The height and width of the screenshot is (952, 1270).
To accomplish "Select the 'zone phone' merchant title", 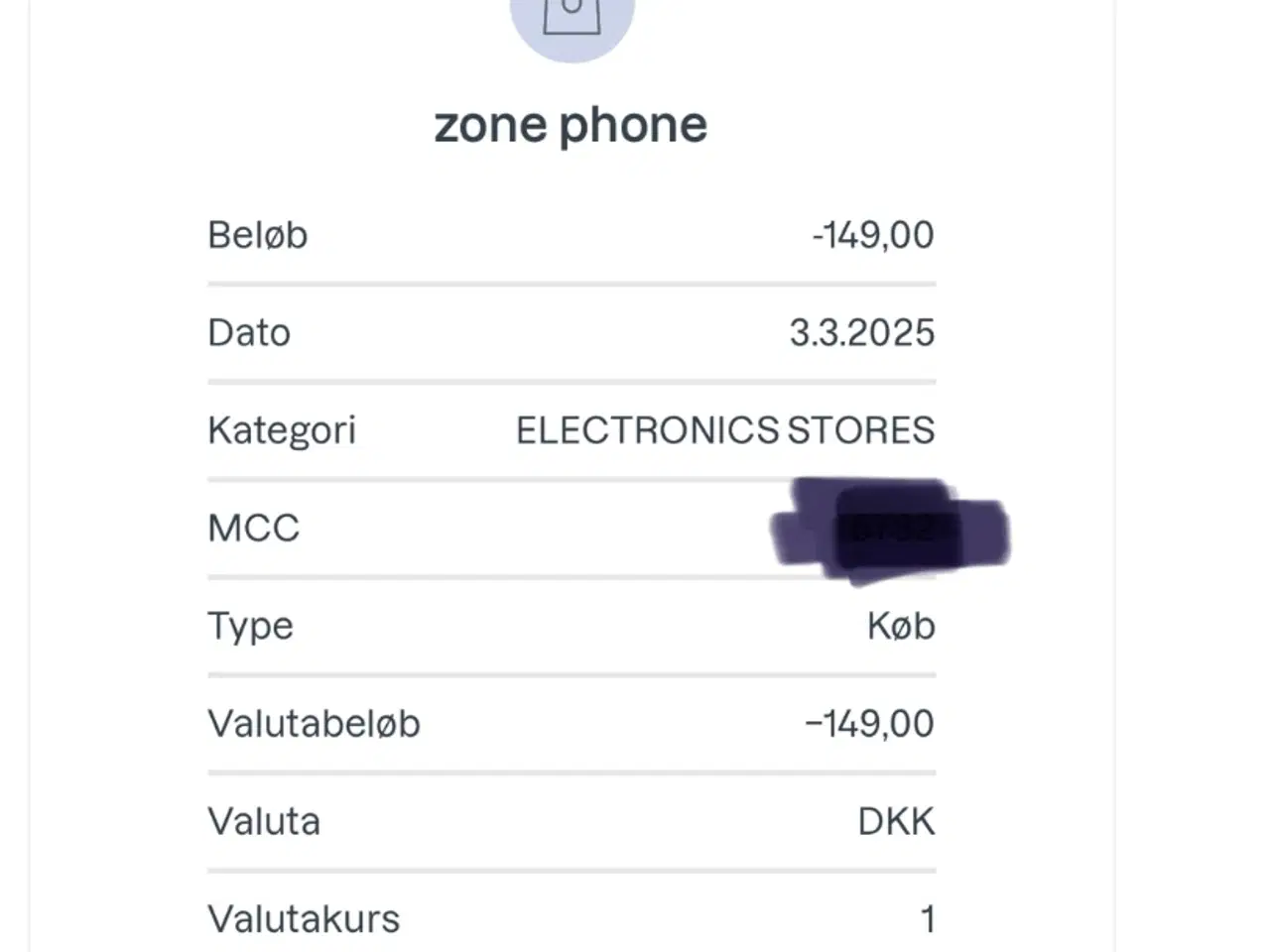I will pos(571,125).
